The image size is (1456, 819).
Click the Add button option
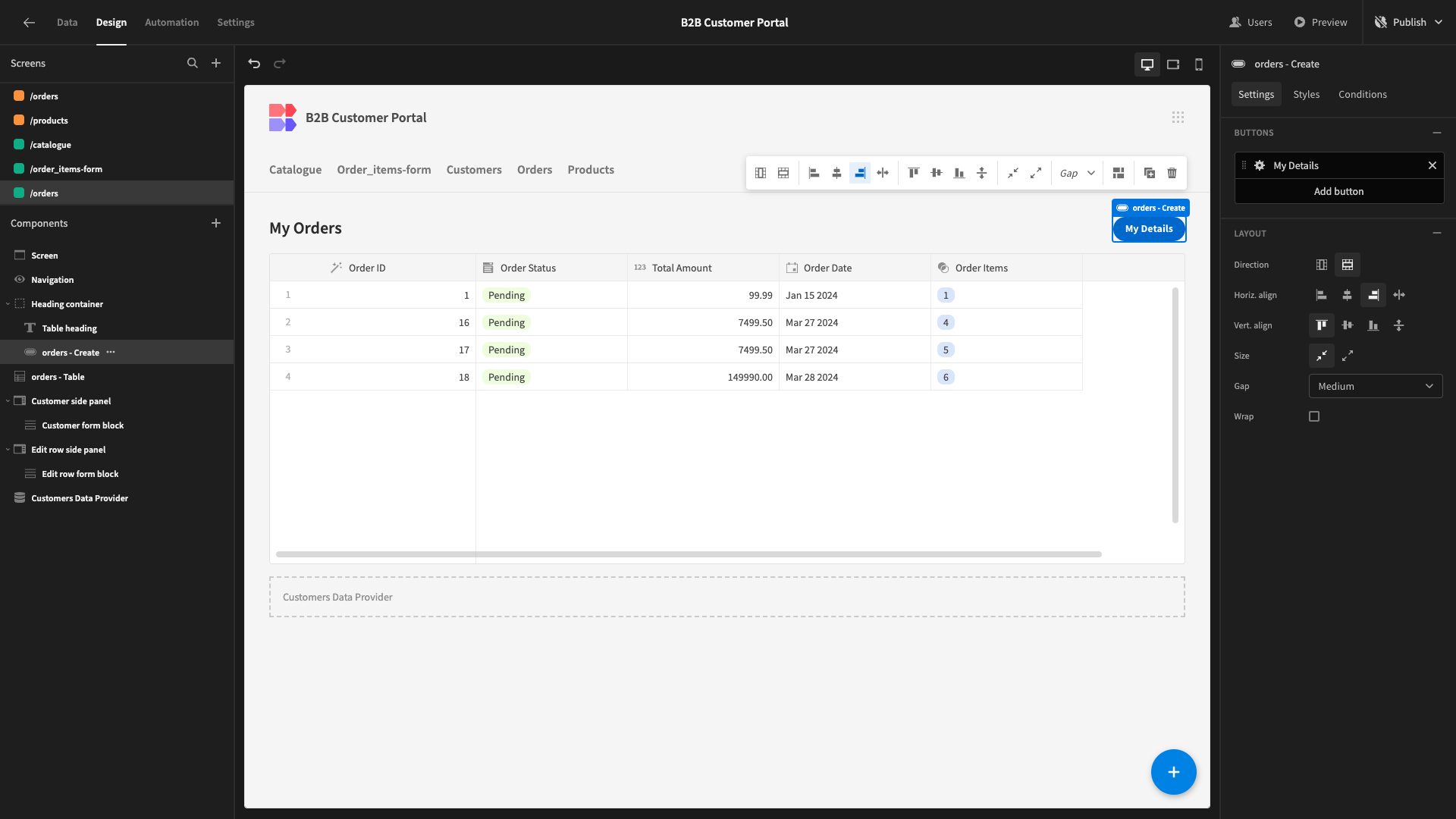coord(1339,191)
